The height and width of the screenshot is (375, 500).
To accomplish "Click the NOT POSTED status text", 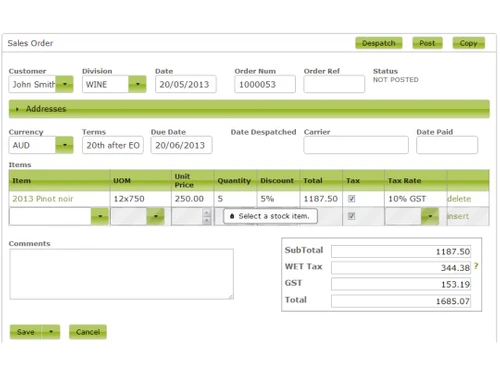I will click(x=396, y=80).
